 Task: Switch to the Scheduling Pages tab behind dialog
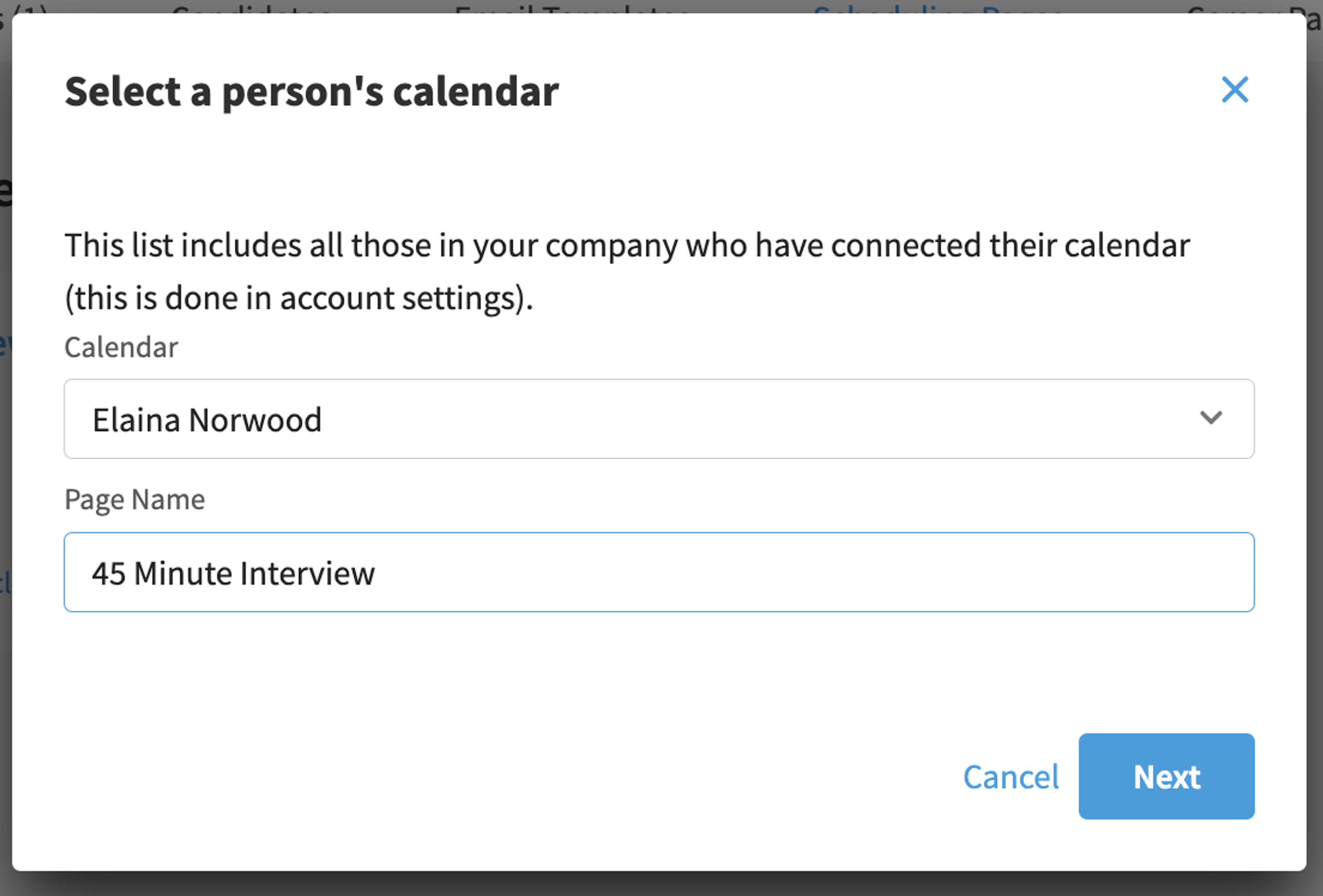point(938,7)
